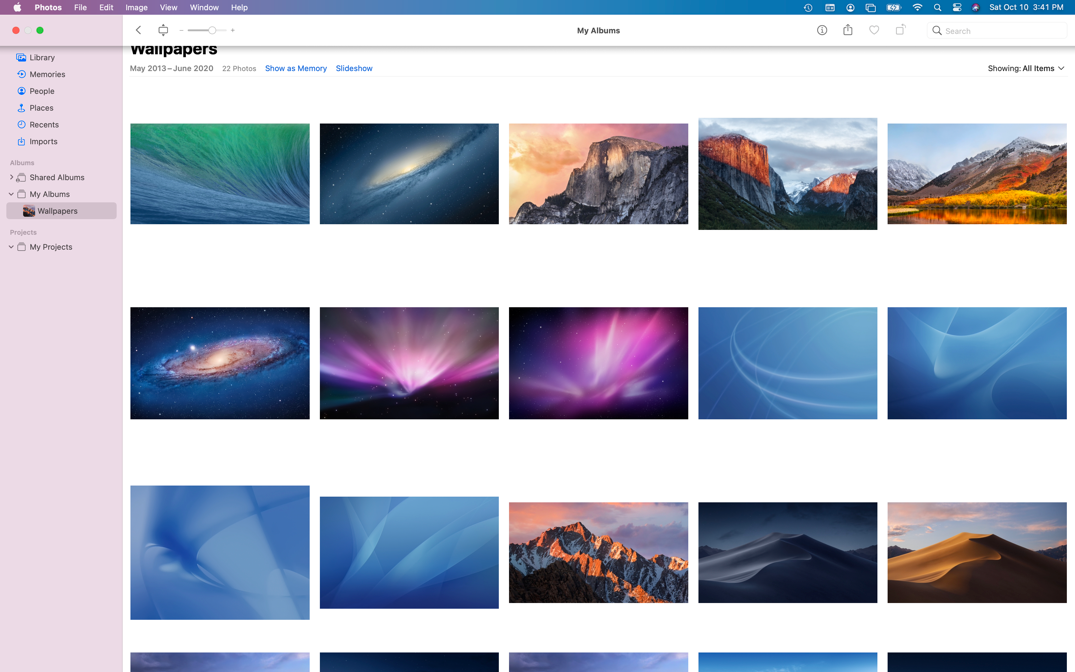Select the blue wallpaper with circular rings
This screenshot has width=1075, height=672.
click(788, 363)
